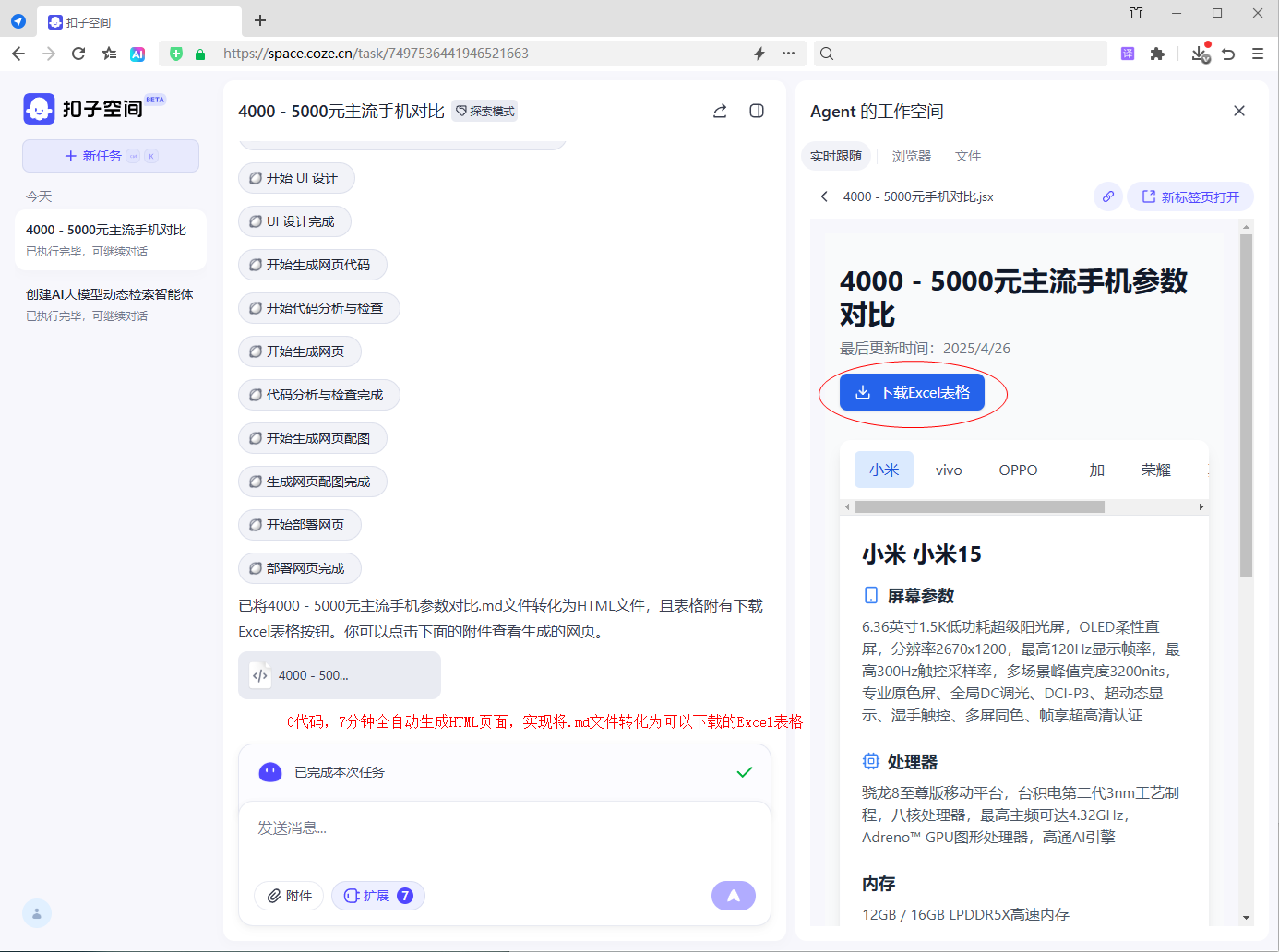Switch to the 文件 tab
This screenshot has width=1279, height=952.
968,156
